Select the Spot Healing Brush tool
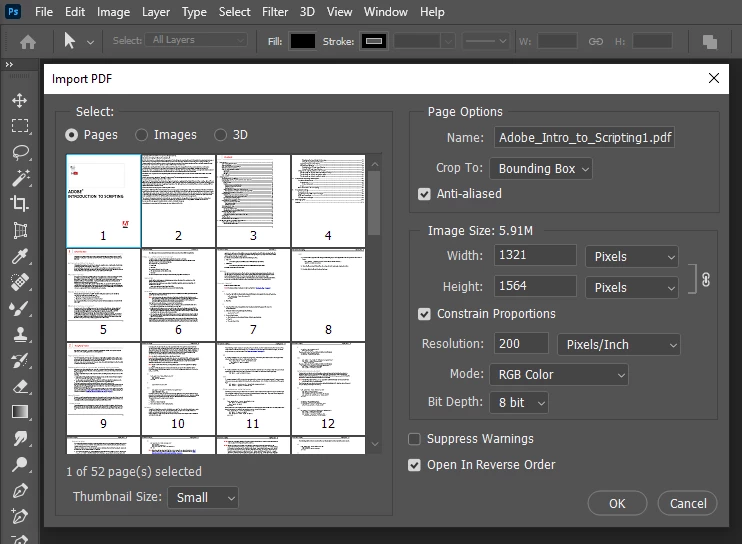 [20, 282]
